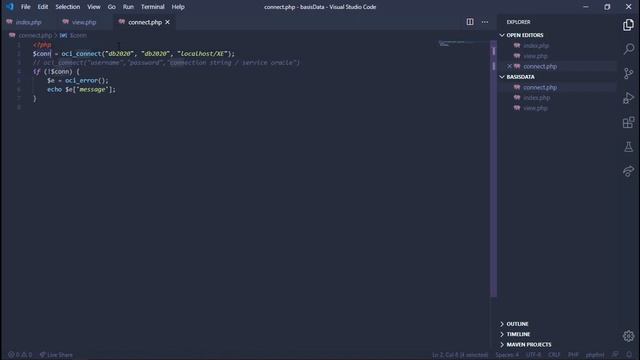Click $conn symbol in the breadcrumb
640x360 pixels.
coord(78,36)
